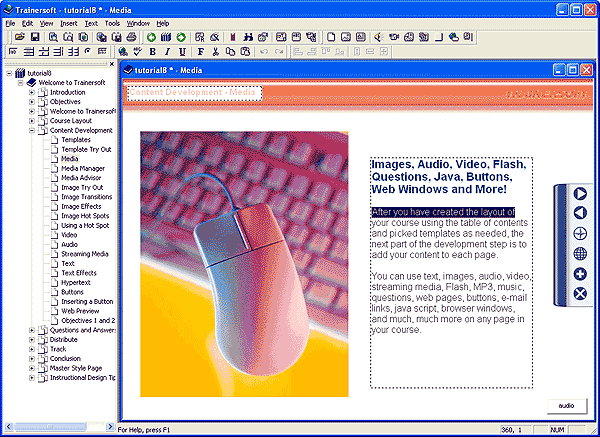
Task: Open the Edit menu
Action: [27, 23]
